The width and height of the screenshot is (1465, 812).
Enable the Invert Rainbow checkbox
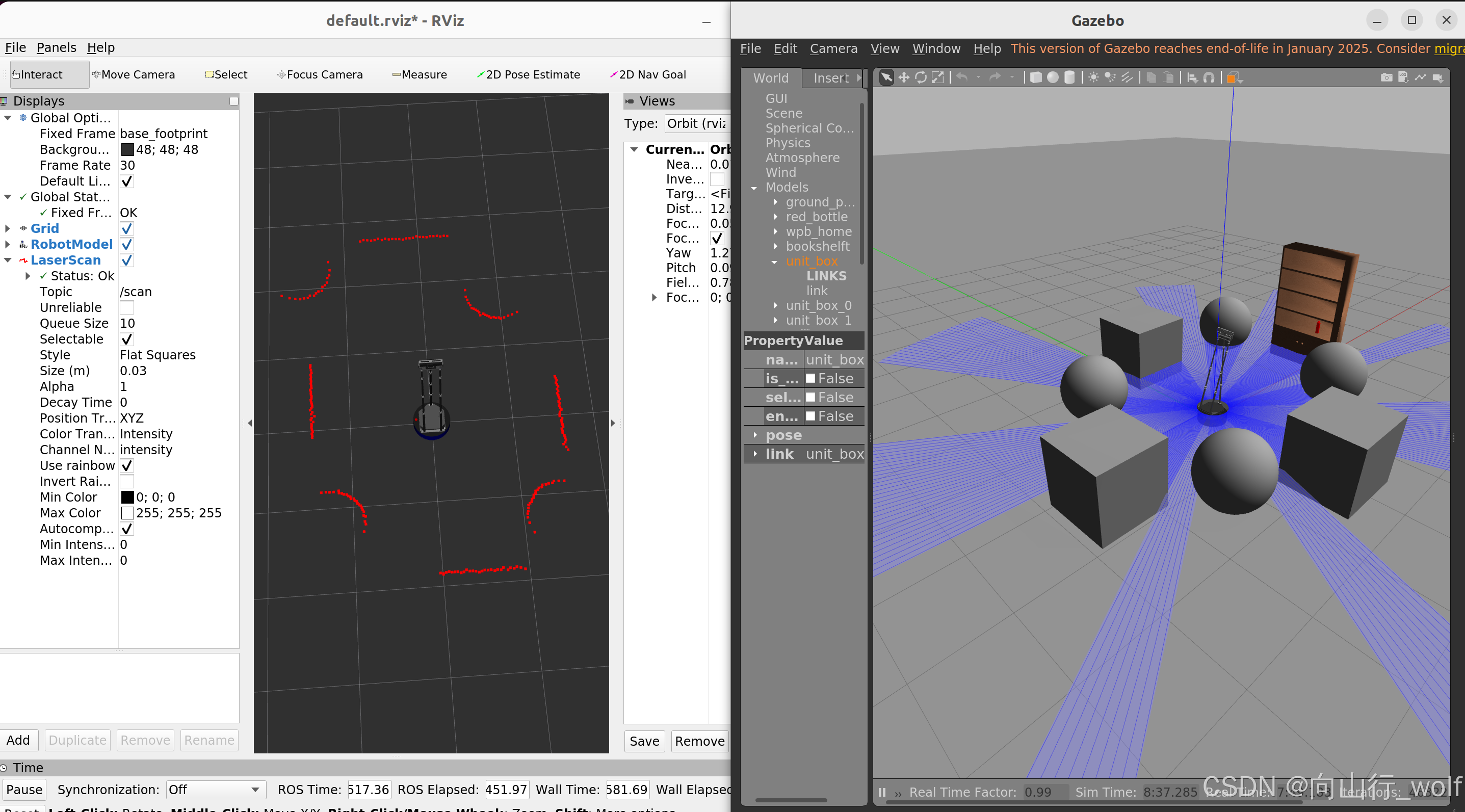pos(127,482)
